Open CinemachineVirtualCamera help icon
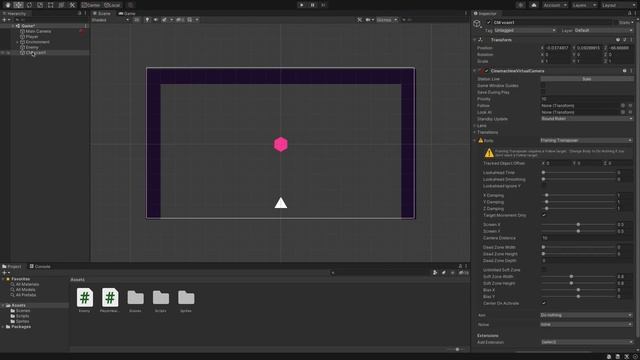 624,71
